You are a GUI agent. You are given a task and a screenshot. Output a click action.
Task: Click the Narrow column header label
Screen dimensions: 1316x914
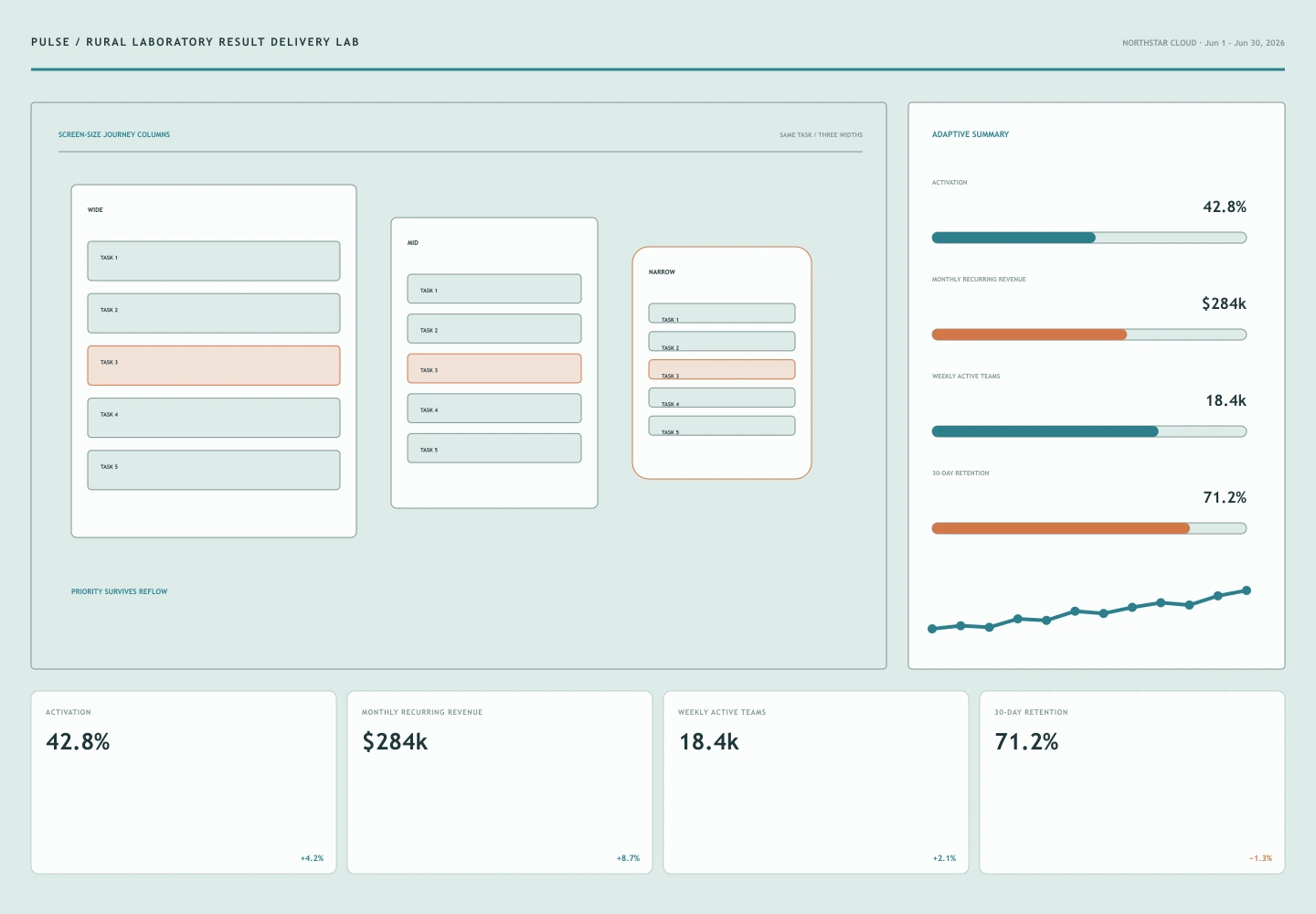pyautogui.click(x=662, y=272)
